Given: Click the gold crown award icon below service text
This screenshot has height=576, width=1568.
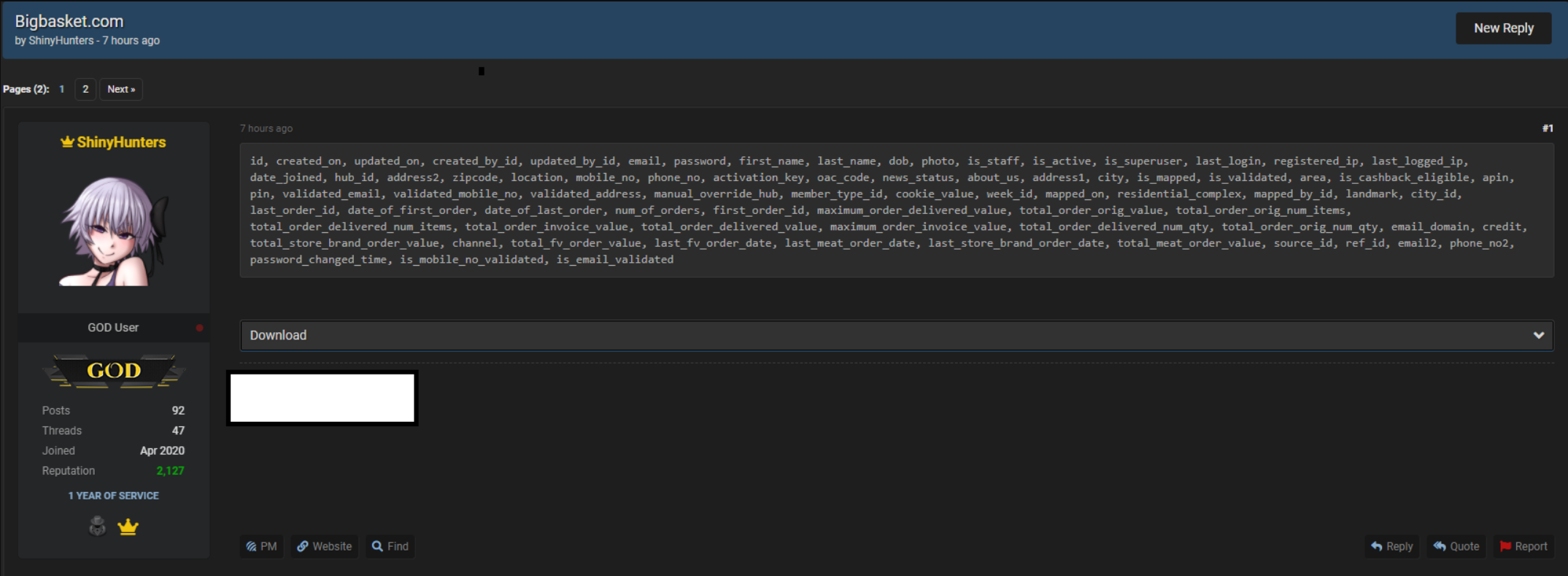Looking at the screenshot, I should pyautogui.click(x=128, y=526).
